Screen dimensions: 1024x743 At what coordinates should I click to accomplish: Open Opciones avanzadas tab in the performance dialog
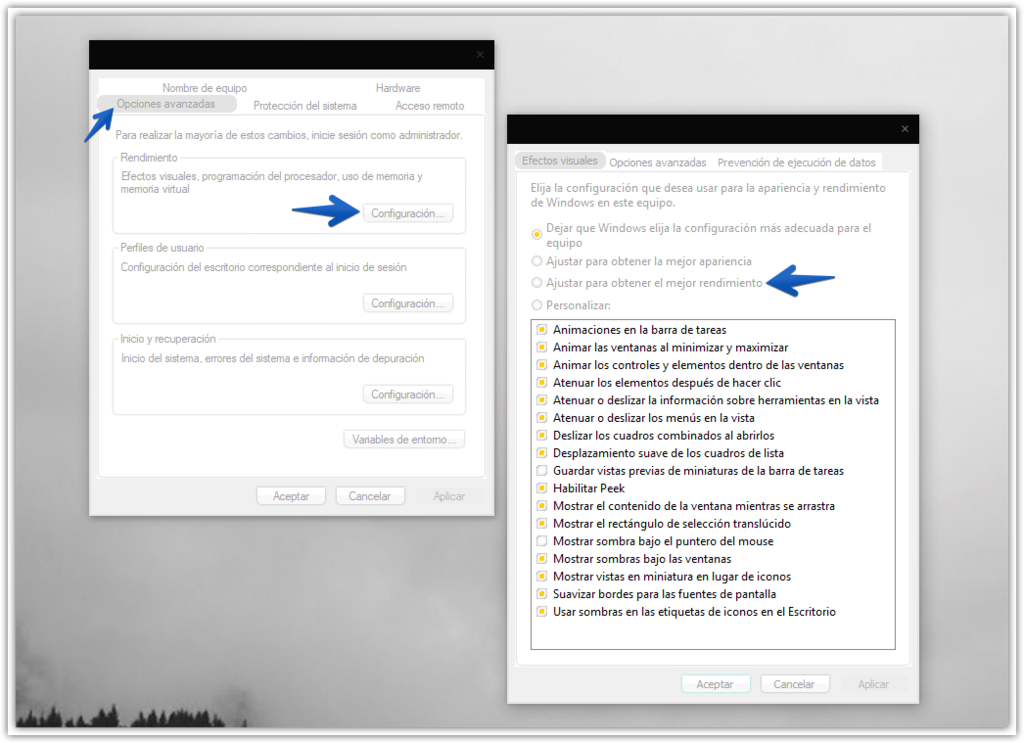[x=658, y=163]
